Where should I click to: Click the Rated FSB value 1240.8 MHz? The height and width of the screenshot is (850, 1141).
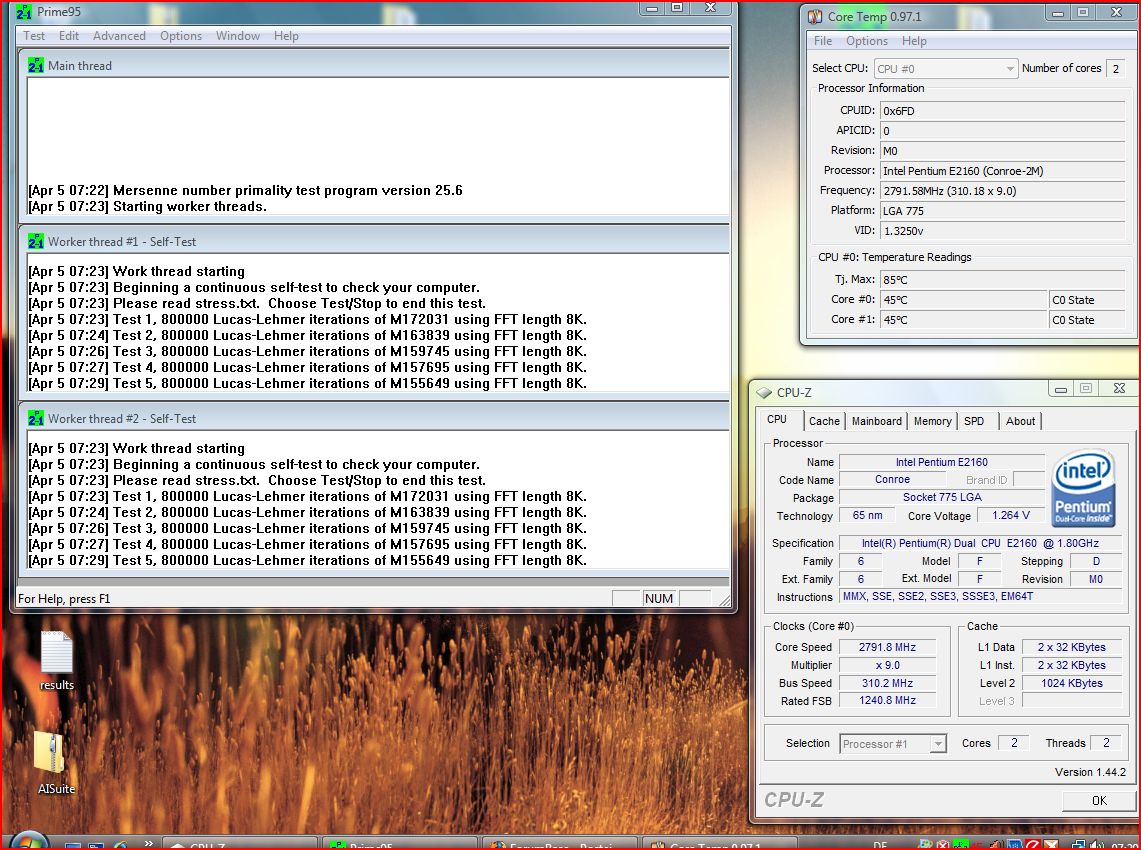(887, 701)
